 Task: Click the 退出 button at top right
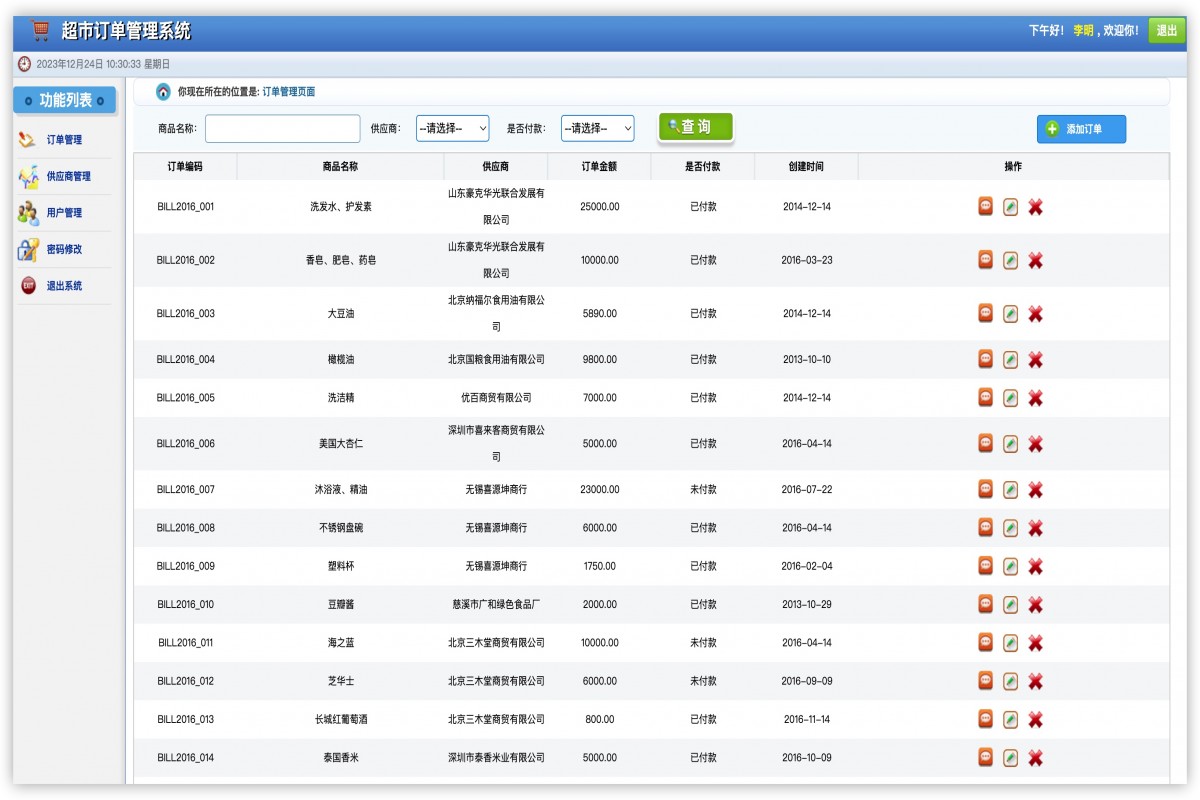(x=1166, y=31)
